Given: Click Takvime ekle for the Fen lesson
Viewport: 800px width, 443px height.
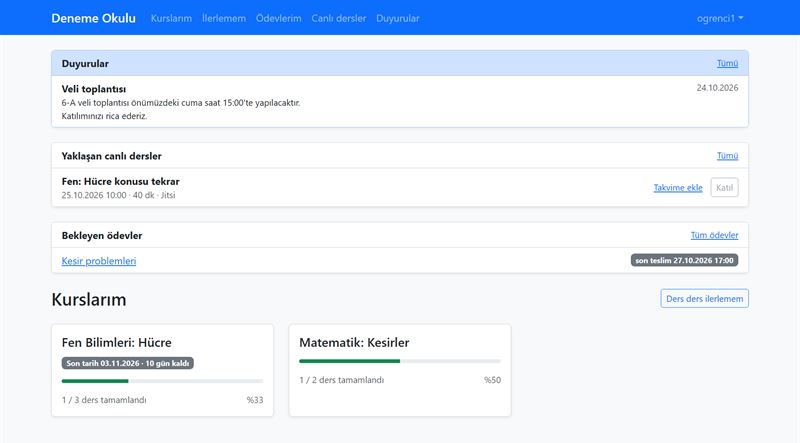Looking at the screenshot, I should [678, 188].
